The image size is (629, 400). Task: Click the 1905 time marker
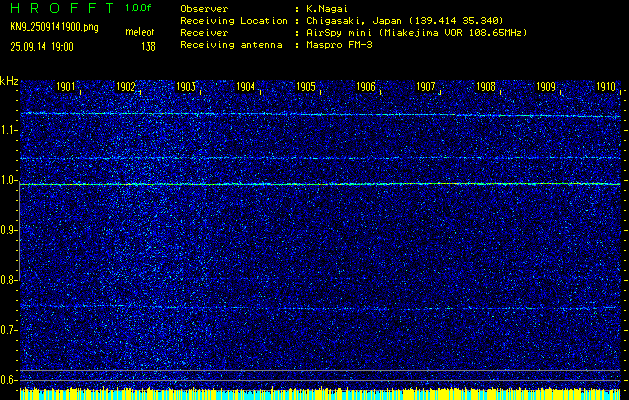306,87
